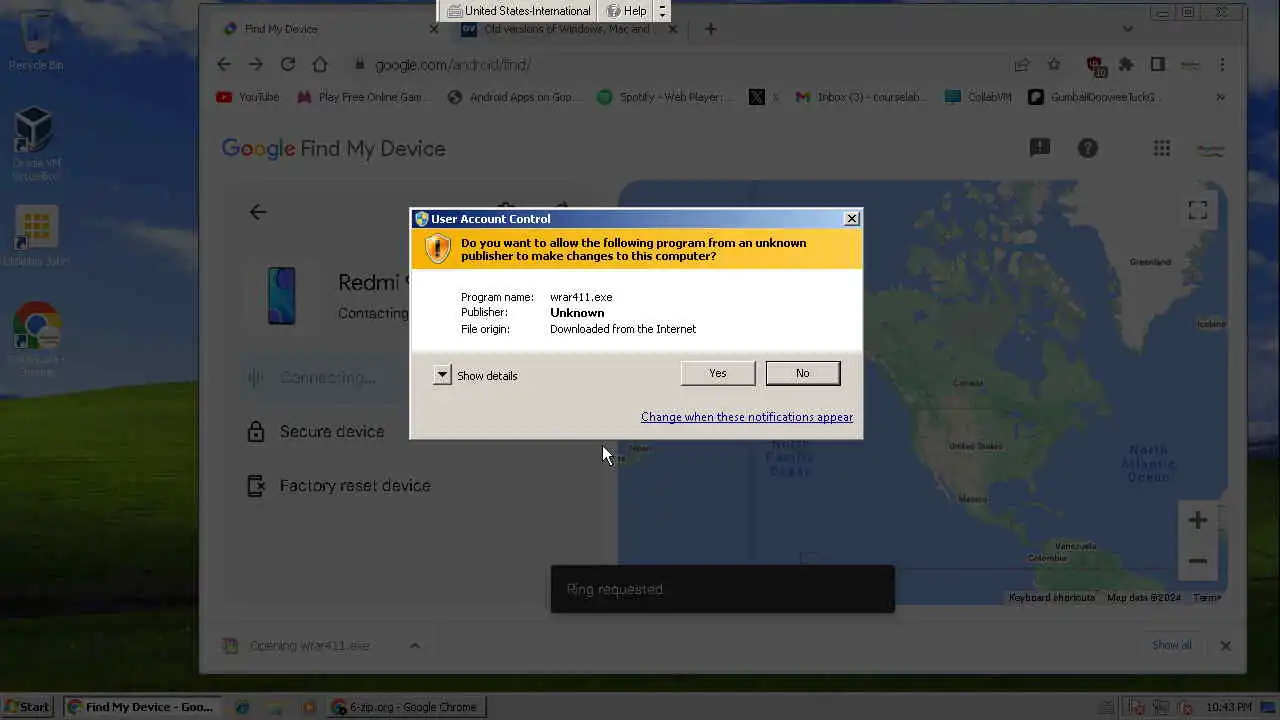
Task: Bookmark this page with star icon
Action: [1054, 64]
